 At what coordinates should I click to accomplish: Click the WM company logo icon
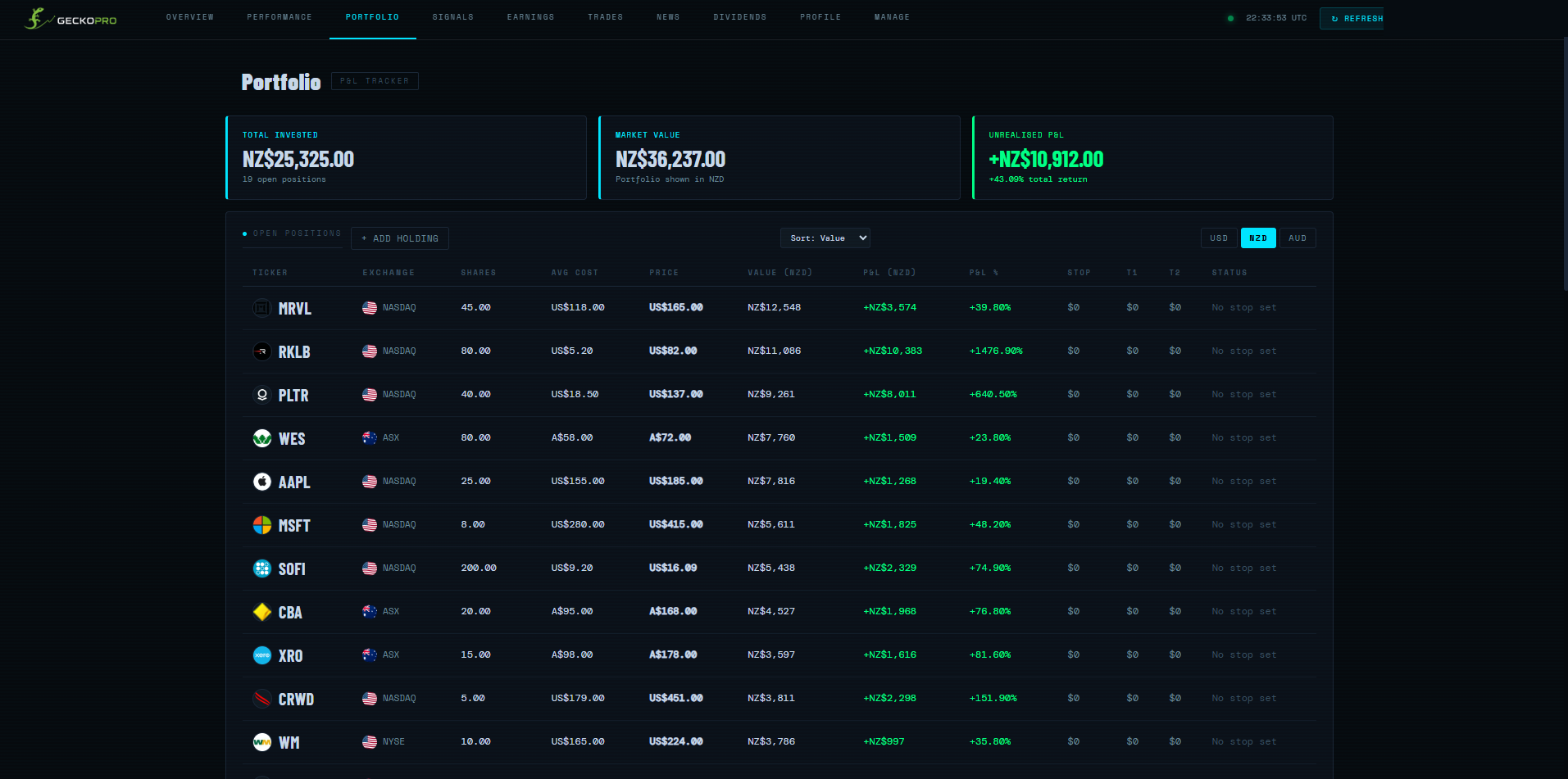click(x=262, y=742)
